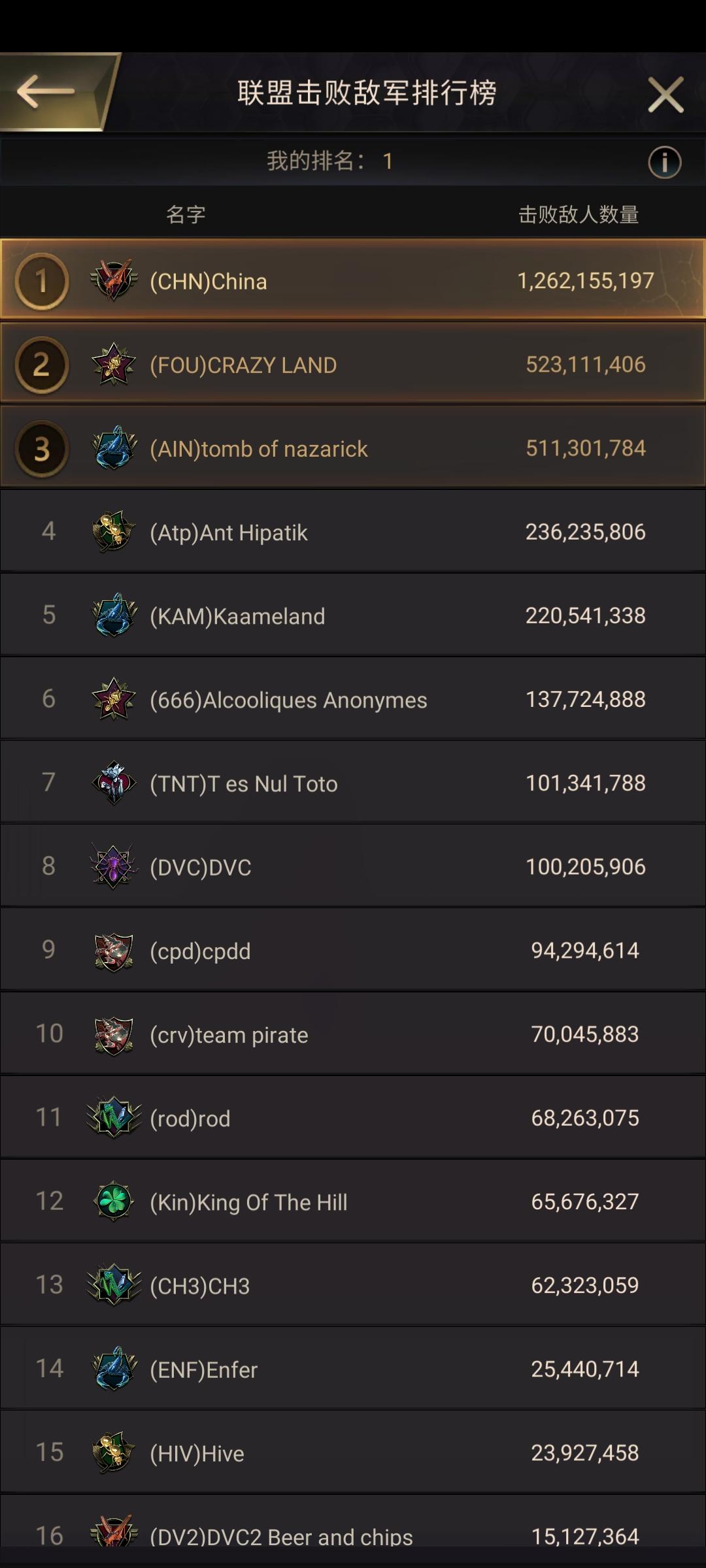
Task: Tap the (DVC)DVC spider emblem
Action: pyautogui.click(x=114, y=866)
